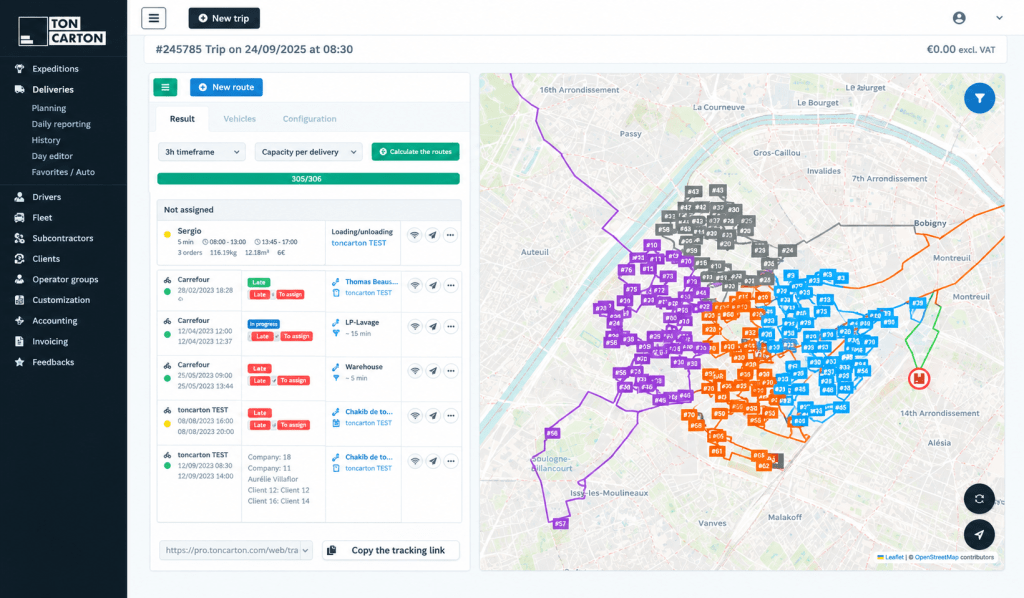Open more options for Warehouse delivery
Viewport: 1024px width, 598px height.
[451, 371]
